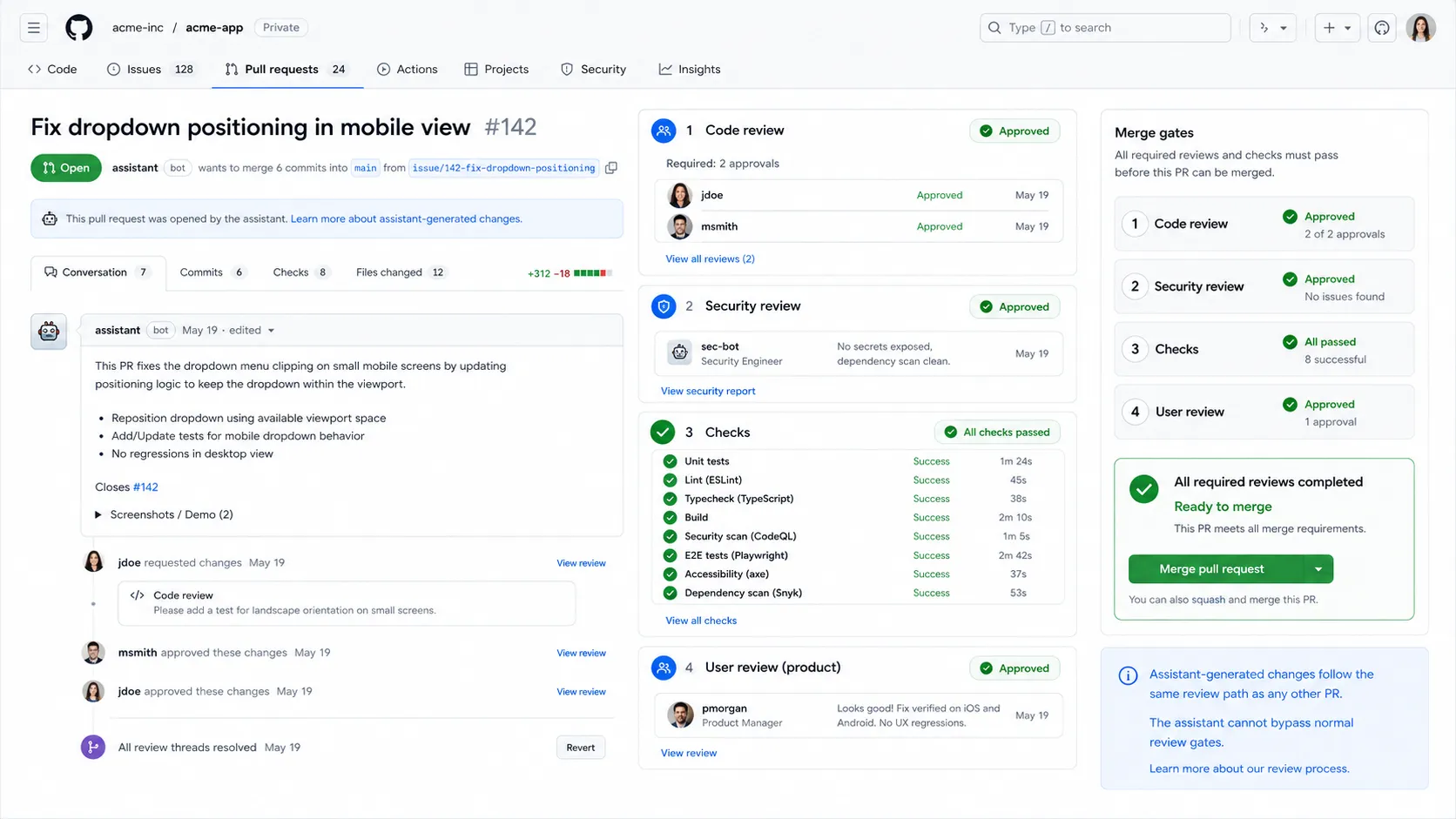Image resolution: width=1456 pixels, height=819 pixels.
Task: Click the diff stat color bar
Action: [593, 273]
